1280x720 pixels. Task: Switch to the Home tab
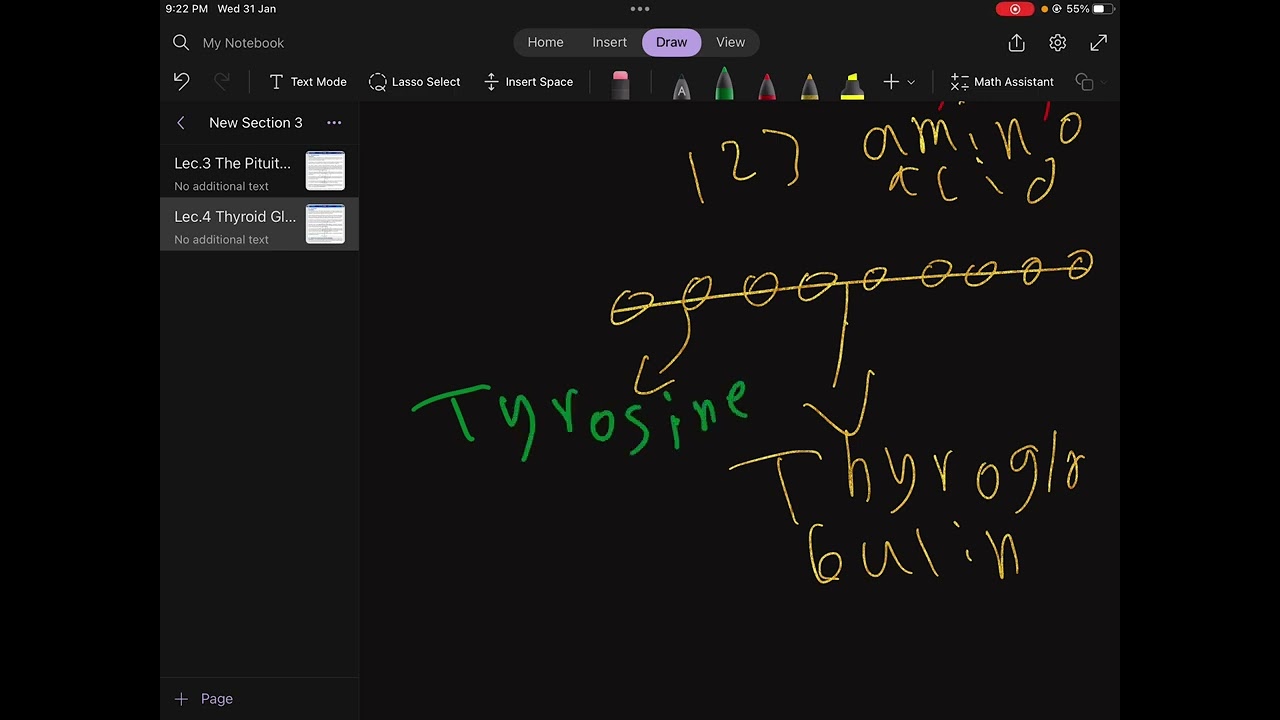pyautogui.click(x=545, y=42)
